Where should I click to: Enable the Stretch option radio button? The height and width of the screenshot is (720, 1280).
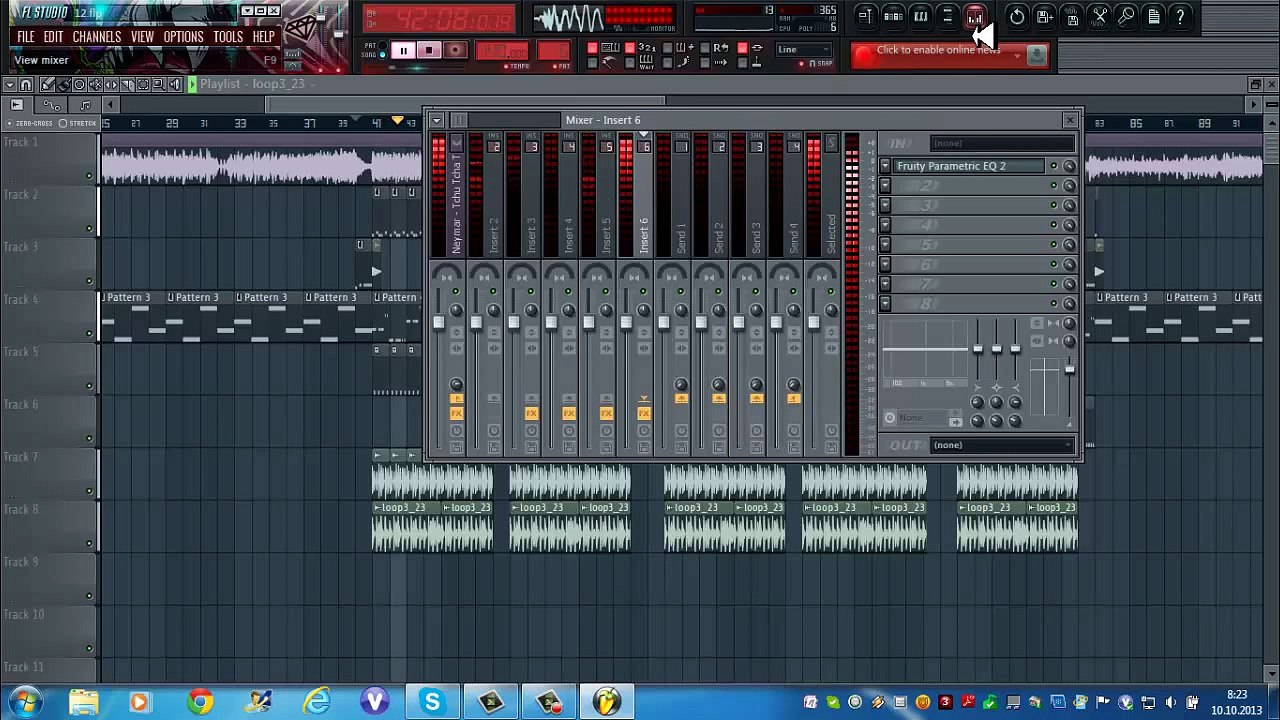[63, 123]
